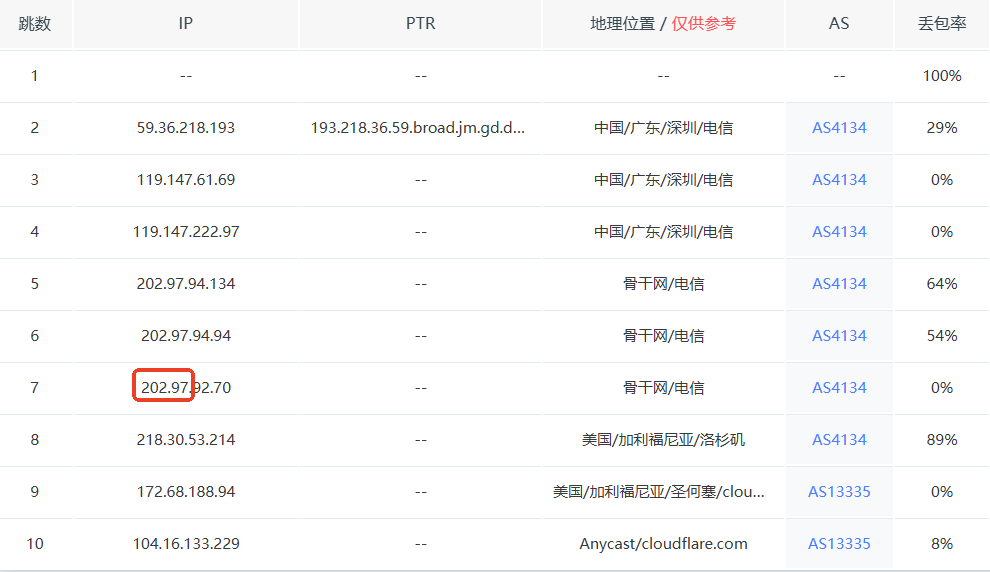Screen dimensions: 990x572
Task: Select the 跳数 column header
Action: (35, 23)
